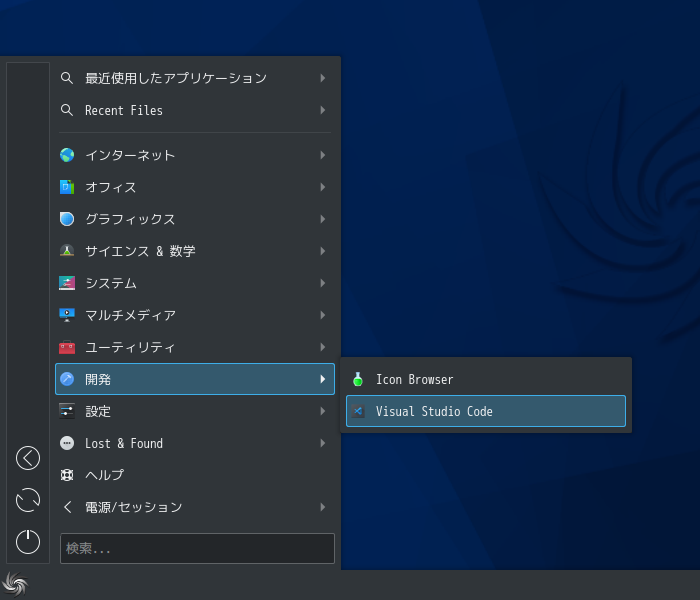Expand the submenu arrow for ユーティリティ
The height and width of the screenshot is (600, 700).
tap(323, 347)
